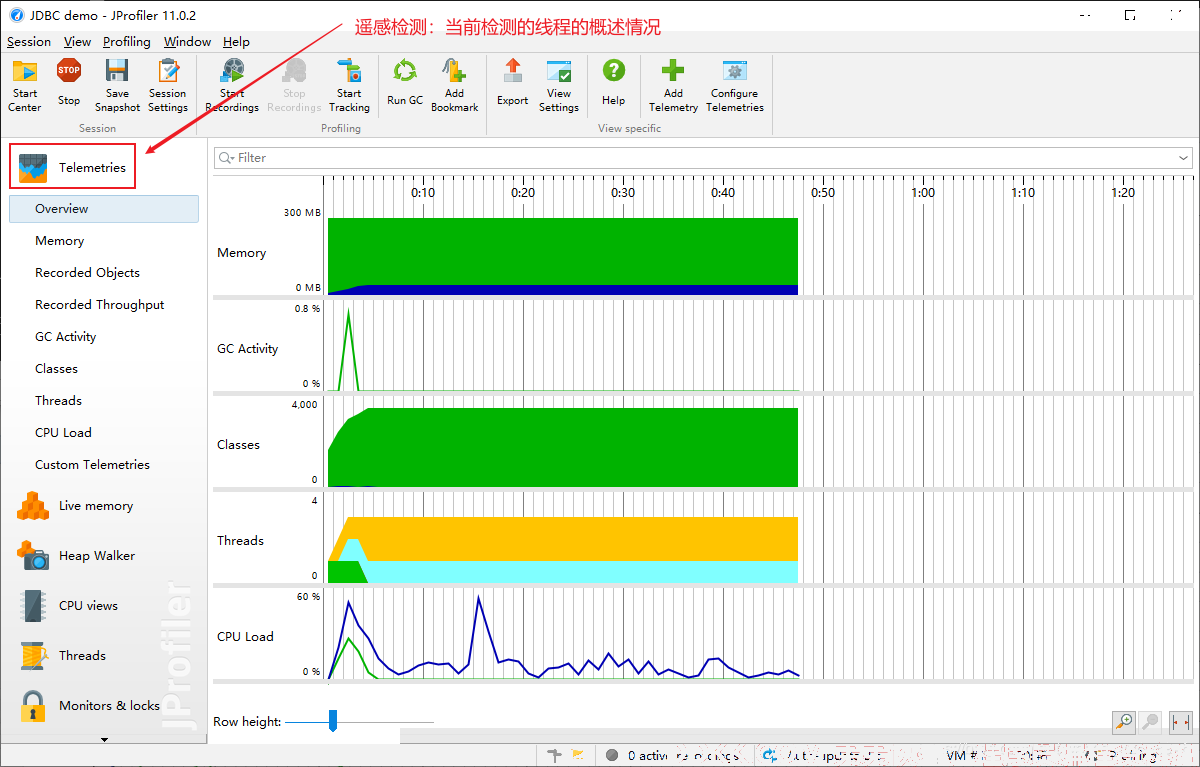The image size is (1200, 767).
Task: Click the pin icon in status bar
Action: 556,755
